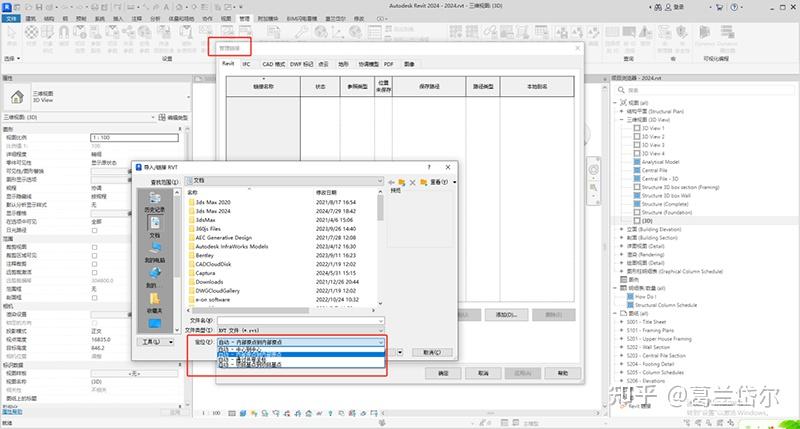Select Structural Column Schedule in Project Browser
The image size is (800, 429).
pyautogui.click(x=665, y=305)
